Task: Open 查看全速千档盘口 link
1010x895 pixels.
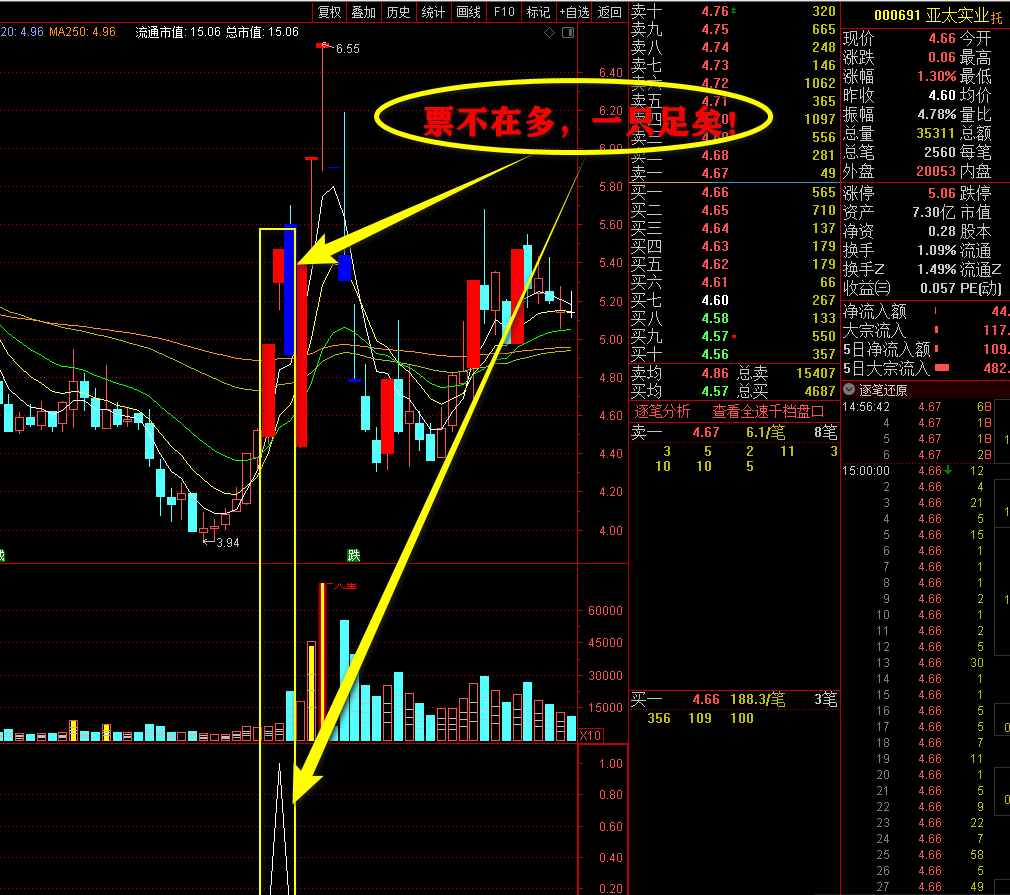Action: pyautogui.click(x=768, y=411)
